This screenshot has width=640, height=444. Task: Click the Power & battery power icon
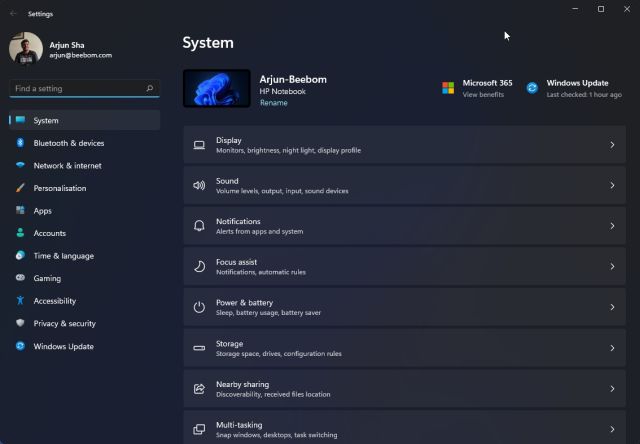tap(199, 307)
